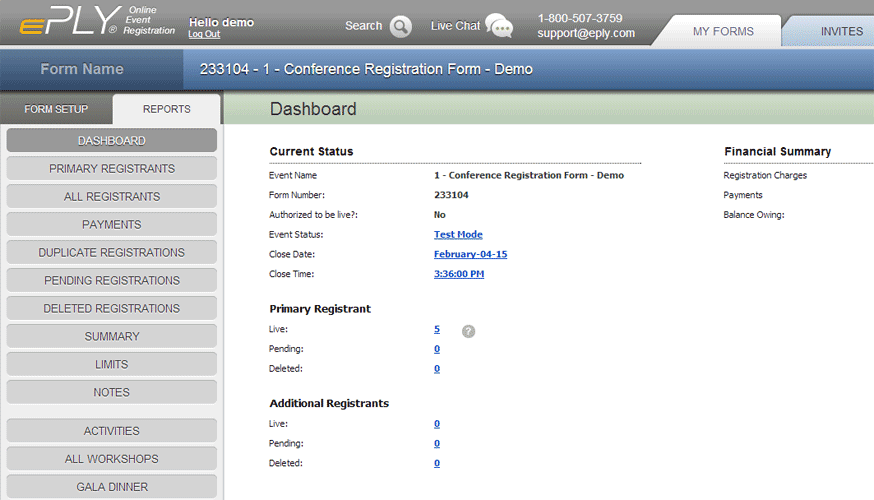Go to the PAYMENTS report
Image resolution: width=874 pixels, height=500 pixels.
tap(111, 225)
